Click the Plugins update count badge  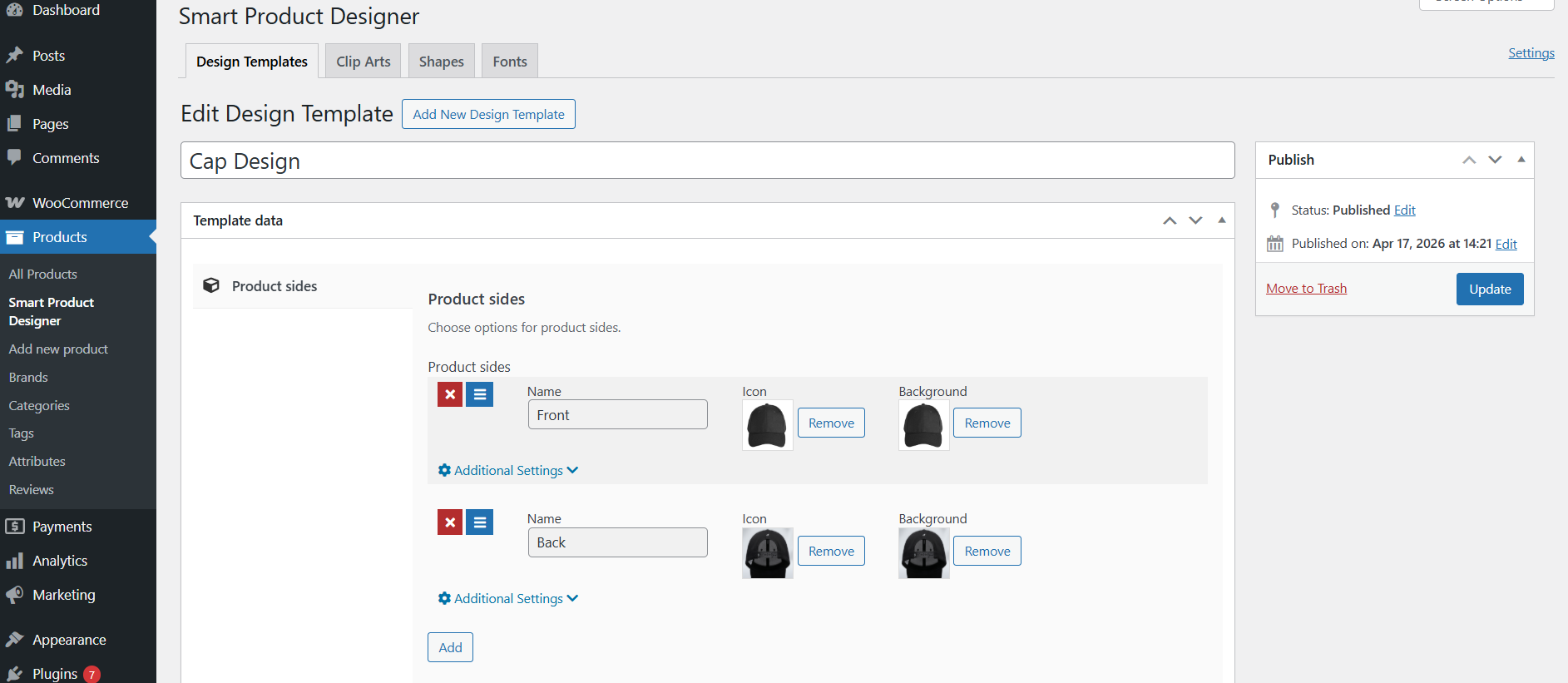(92, 675)
